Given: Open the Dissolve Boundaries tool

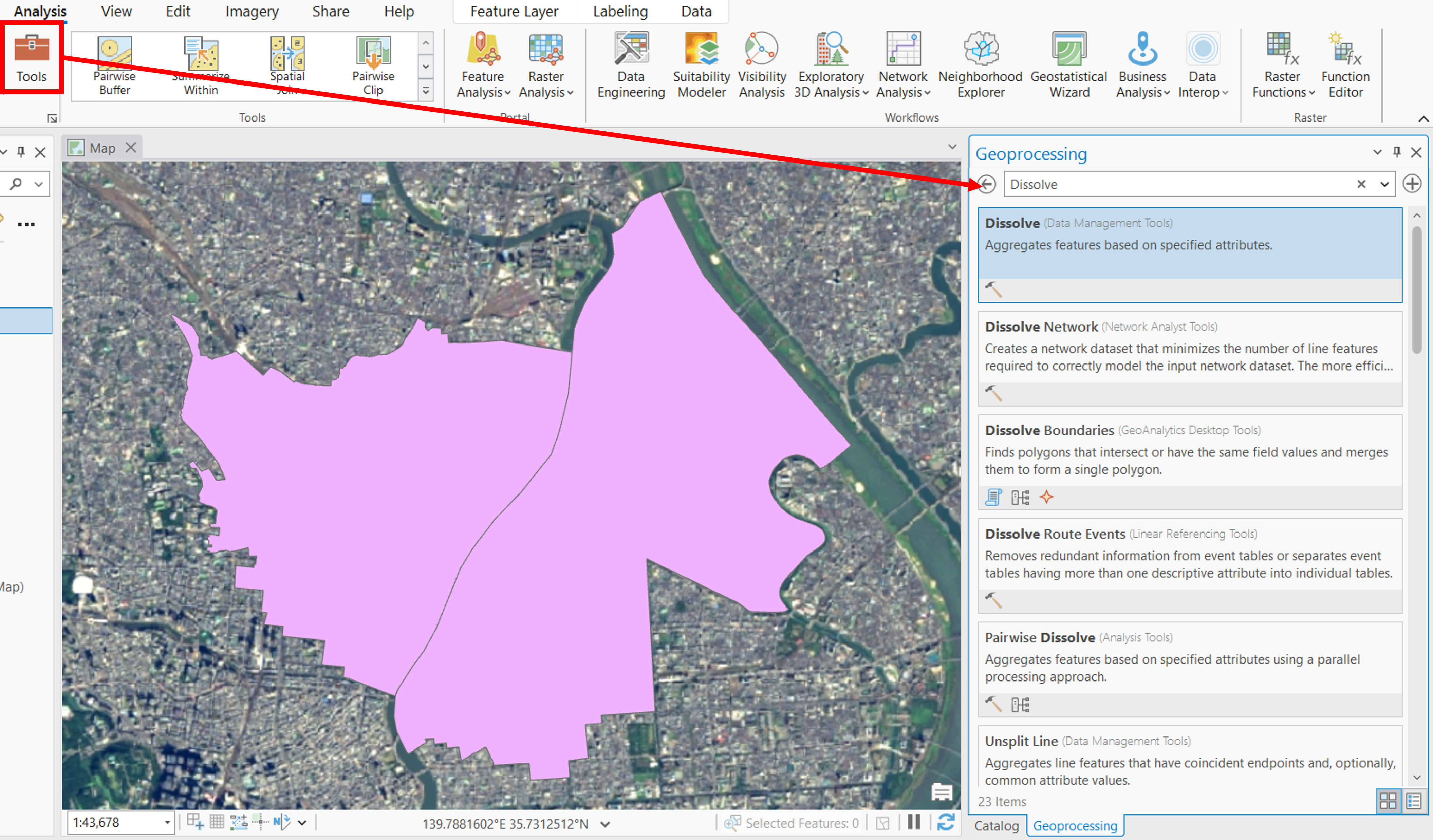Looking at the screenshot, I should tap(1190, 462).
